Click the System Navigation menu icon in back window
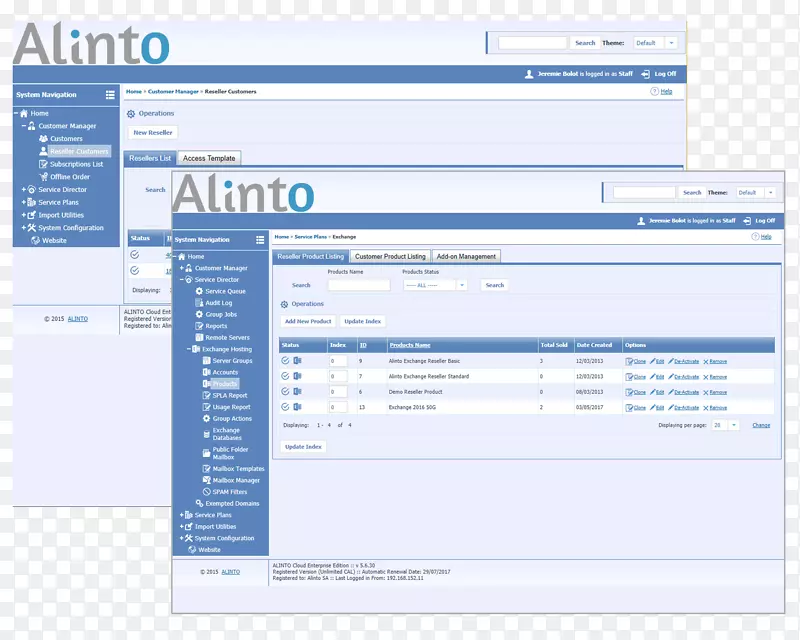Image resolution: width=800 pixels, height=640 pixels. tap(110, 95)
